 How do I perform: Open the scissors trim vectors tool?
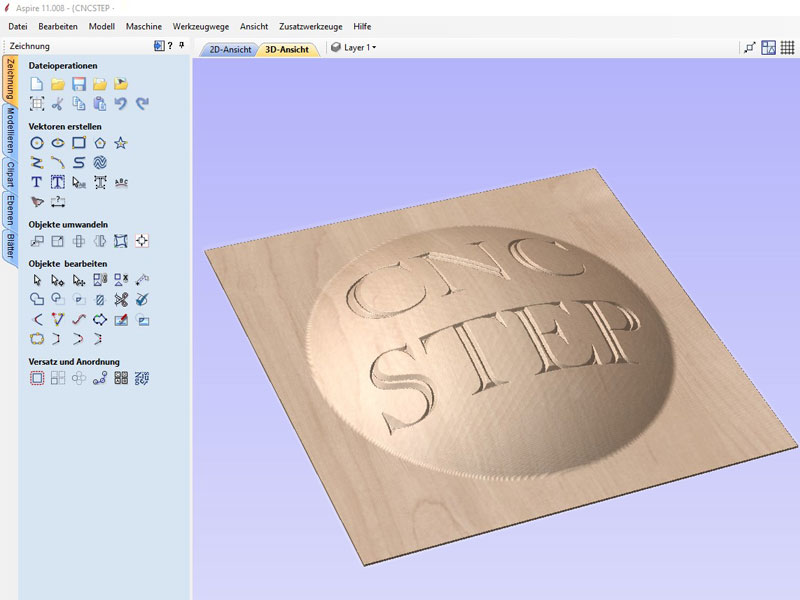121,299
